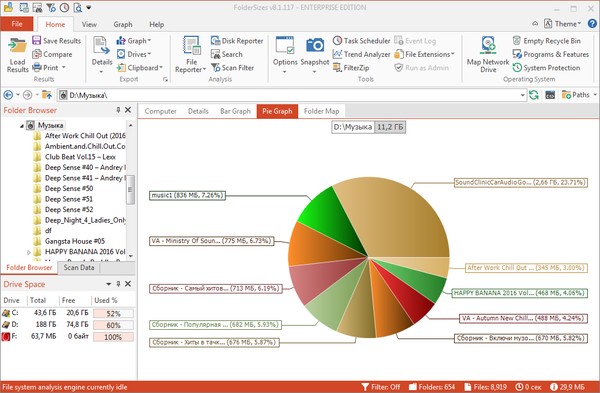
Task: Open System Protection
Action: (546, 68)
